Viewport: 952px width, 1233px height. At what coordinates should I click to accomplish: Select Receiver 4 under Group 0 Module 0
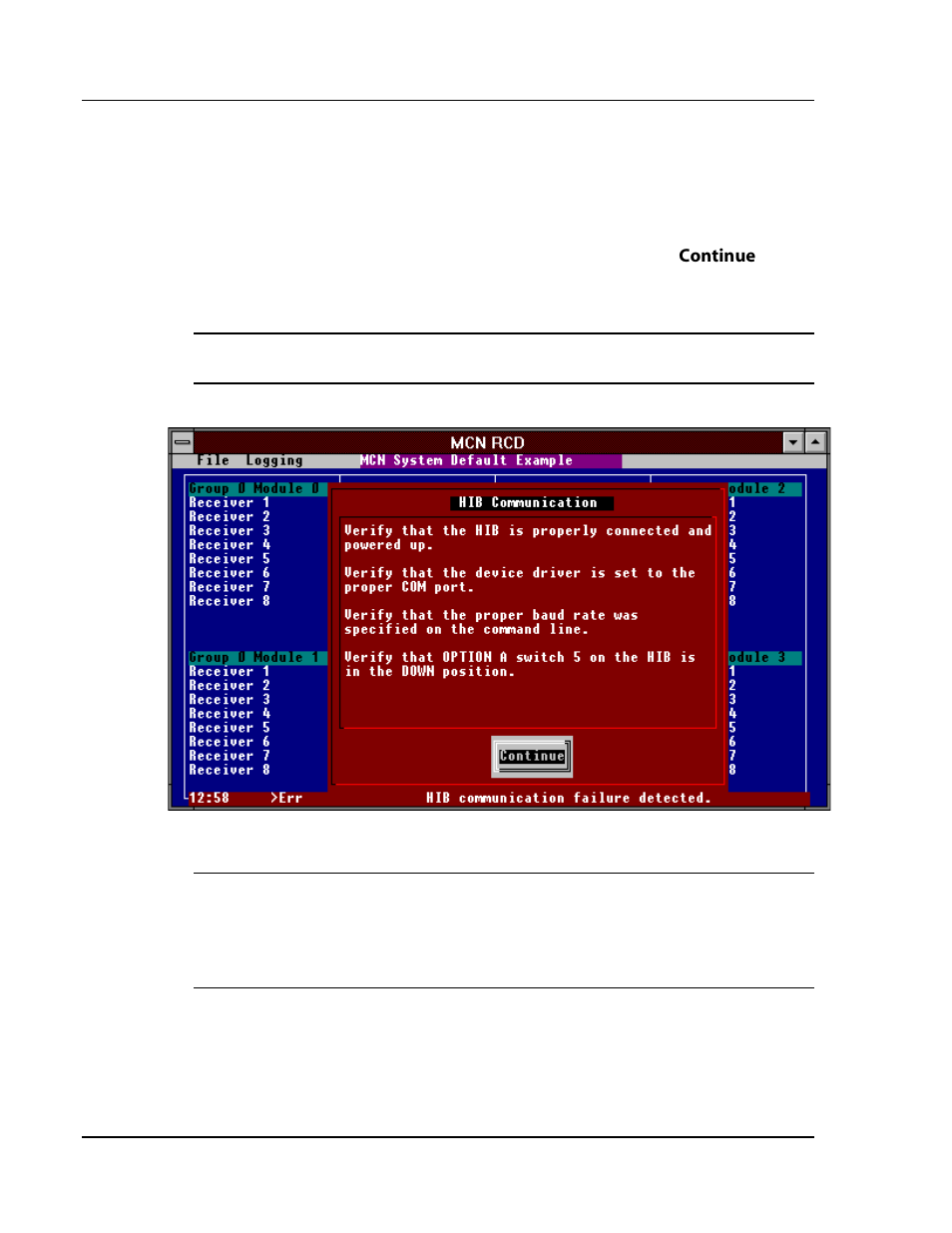[230, 545]
